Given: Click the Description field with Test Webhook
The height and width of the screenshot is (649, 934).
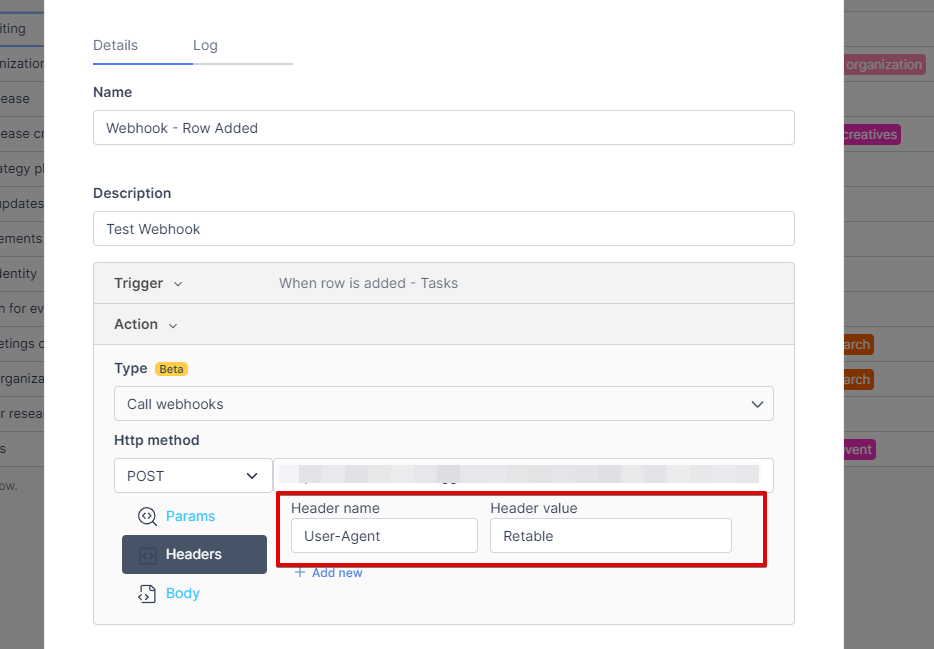Looking at the screenshot, I should pos(443,229).
